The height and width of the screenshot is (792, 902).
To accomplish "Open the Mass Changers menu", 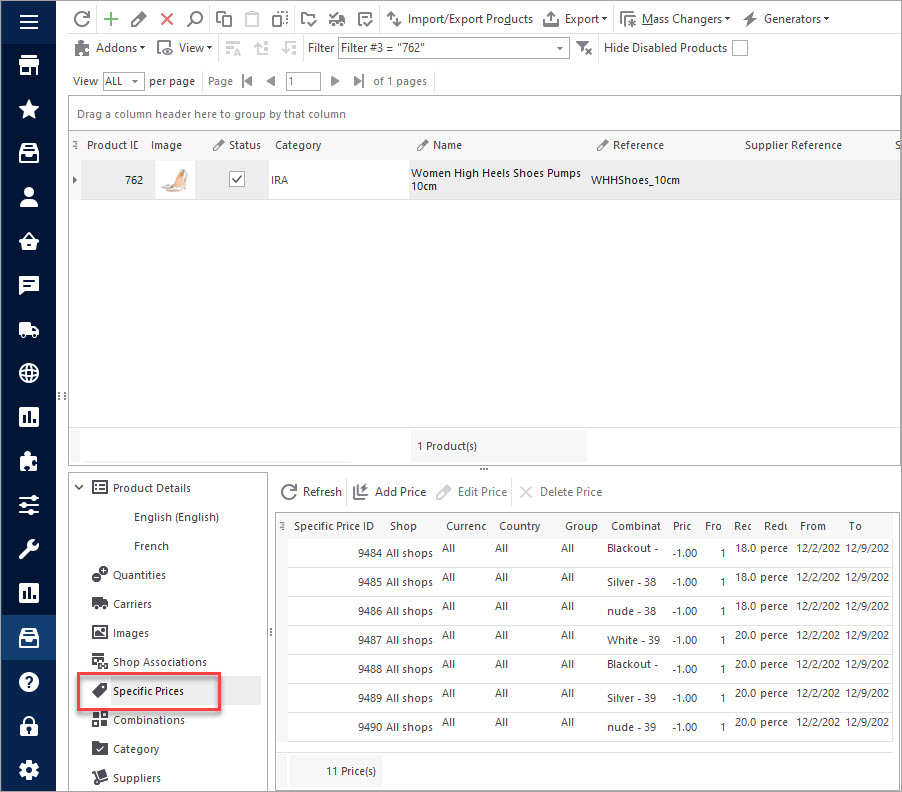I will click(675, 19).
